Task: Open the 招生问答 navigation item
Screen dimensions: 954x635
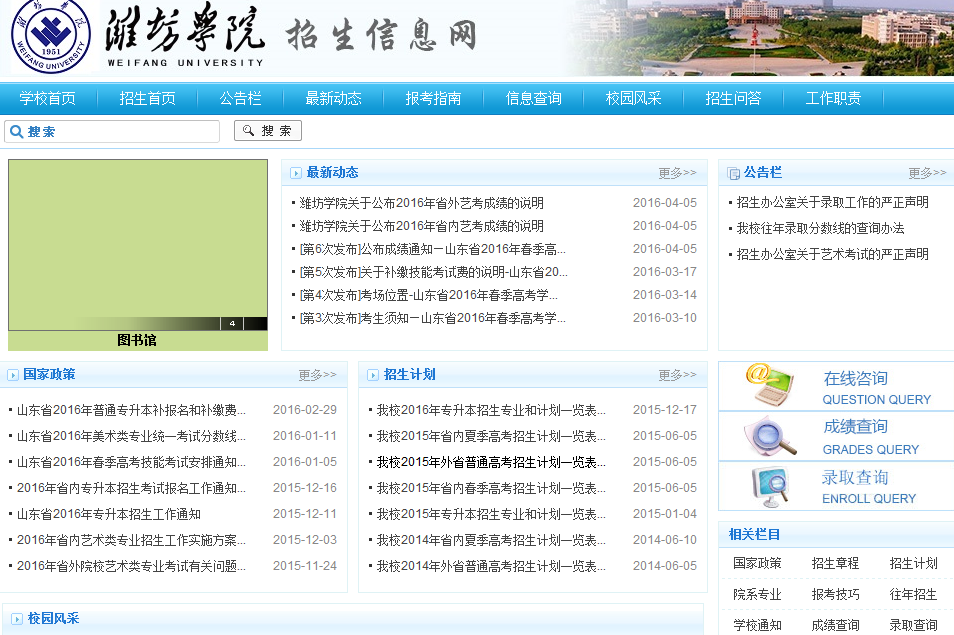Action: [x=733, y=99]
